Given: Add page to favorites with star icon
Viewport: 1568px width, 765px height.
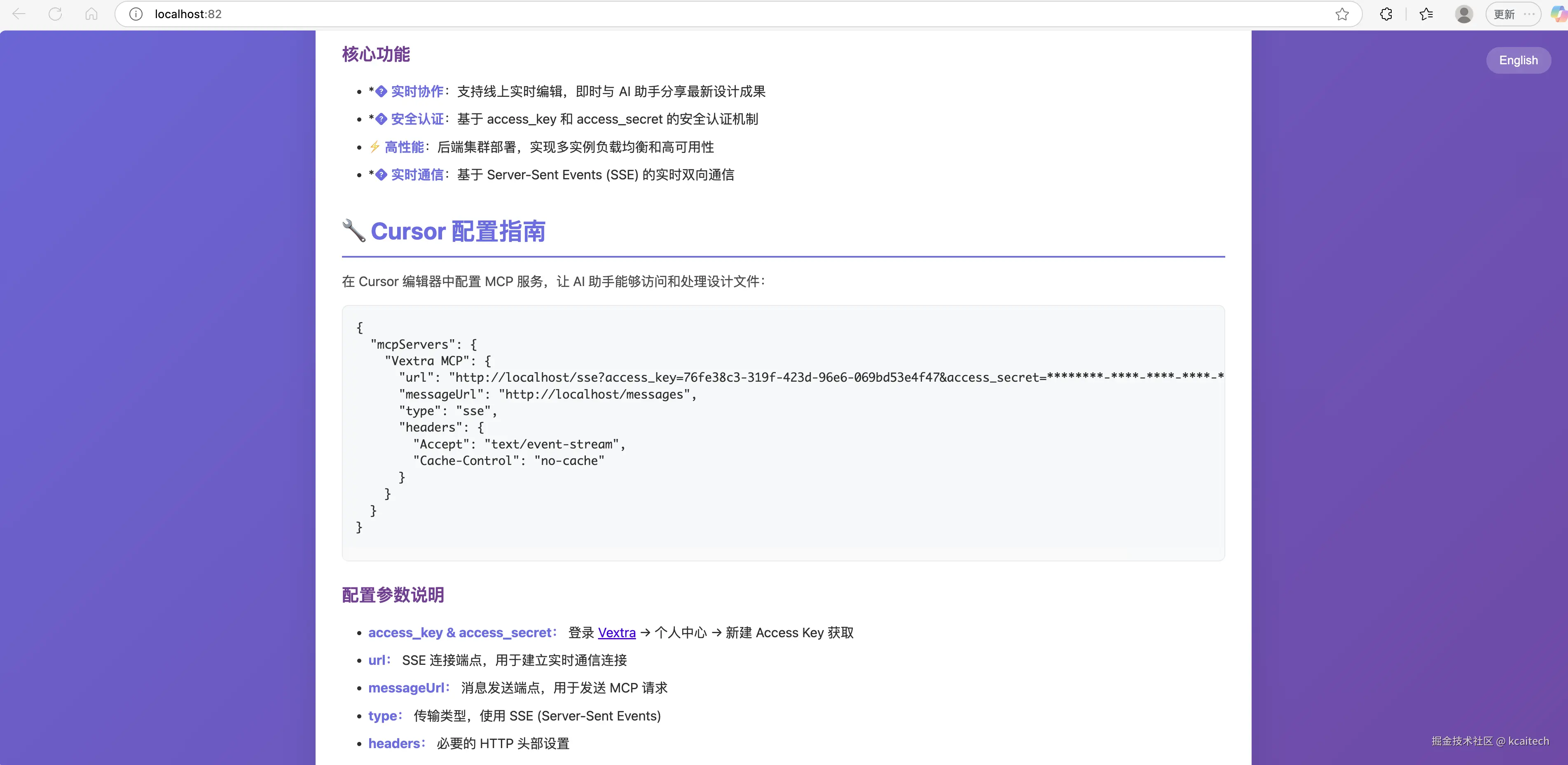Looking at the screenshot, I should pos(1341,14).
